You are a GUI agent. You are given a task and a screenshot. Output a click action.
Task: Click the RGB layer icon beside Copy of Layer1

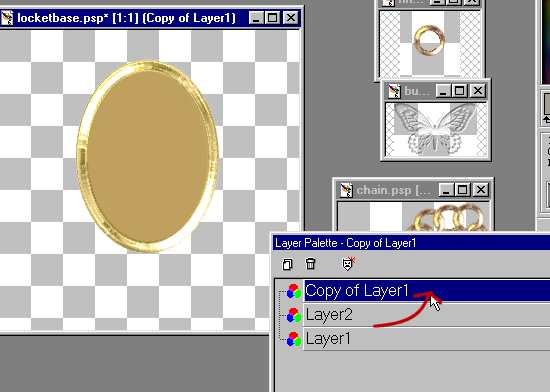click(294, 291)
